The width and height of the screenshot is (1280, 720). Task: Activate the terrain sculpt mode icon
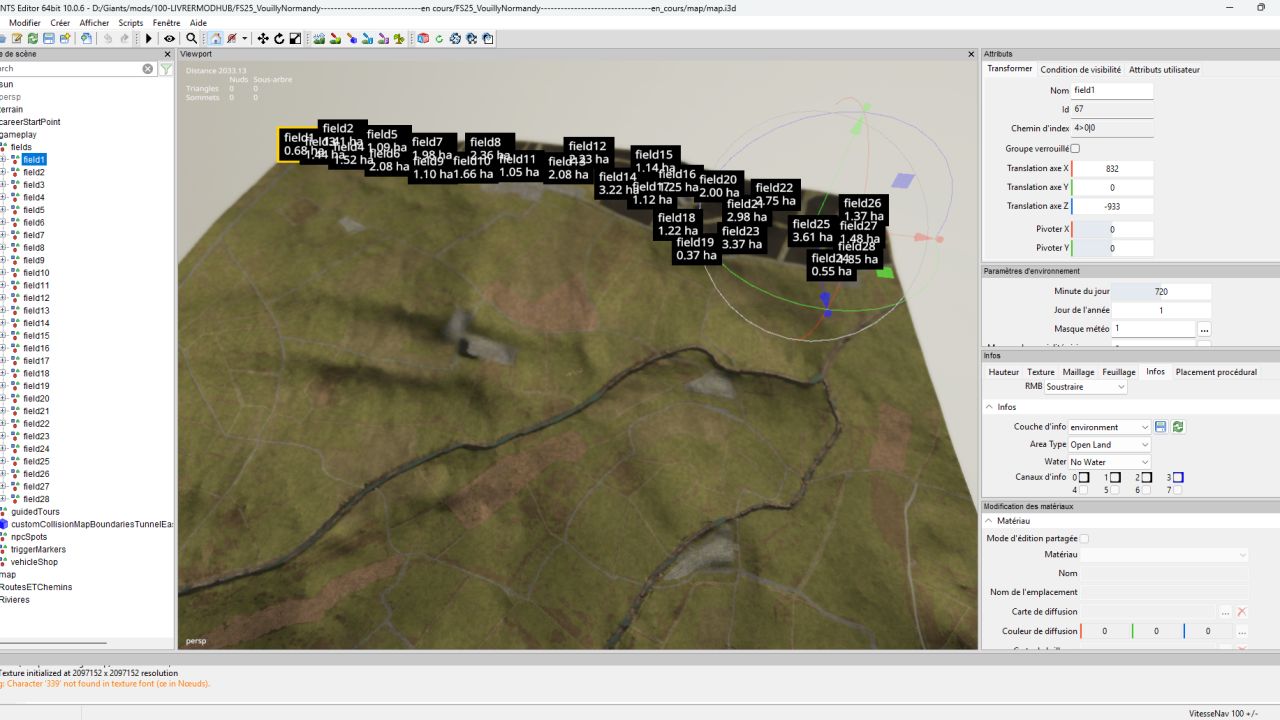(x=319, y=39)
